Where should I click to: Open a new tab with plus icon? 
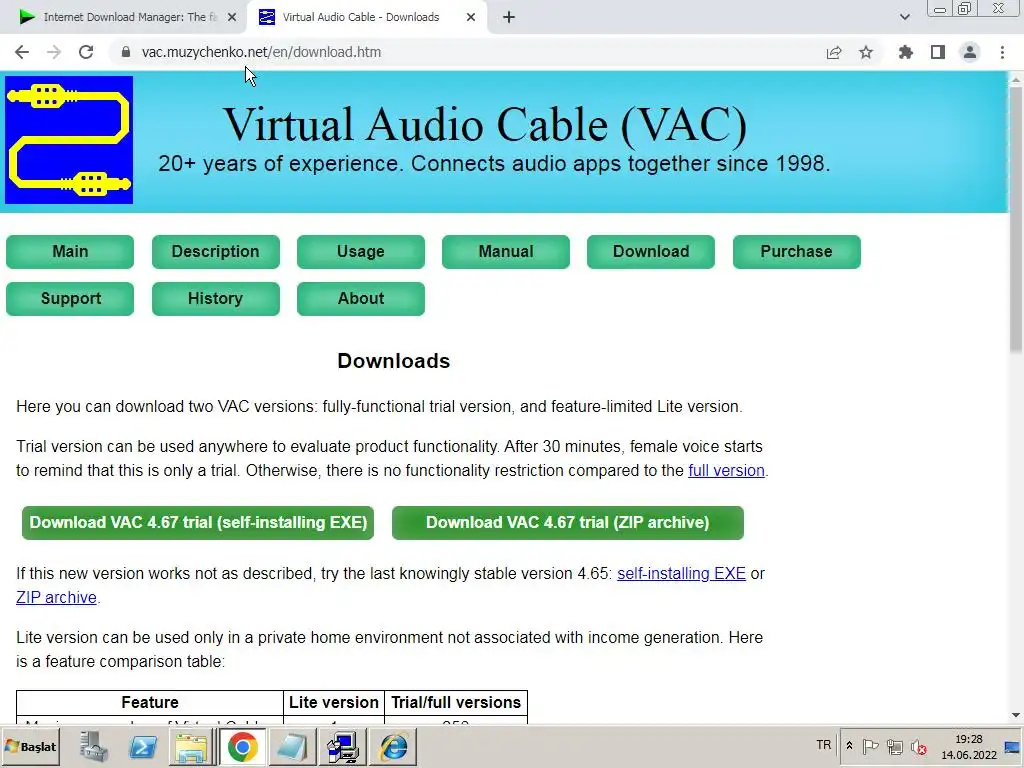509,17
